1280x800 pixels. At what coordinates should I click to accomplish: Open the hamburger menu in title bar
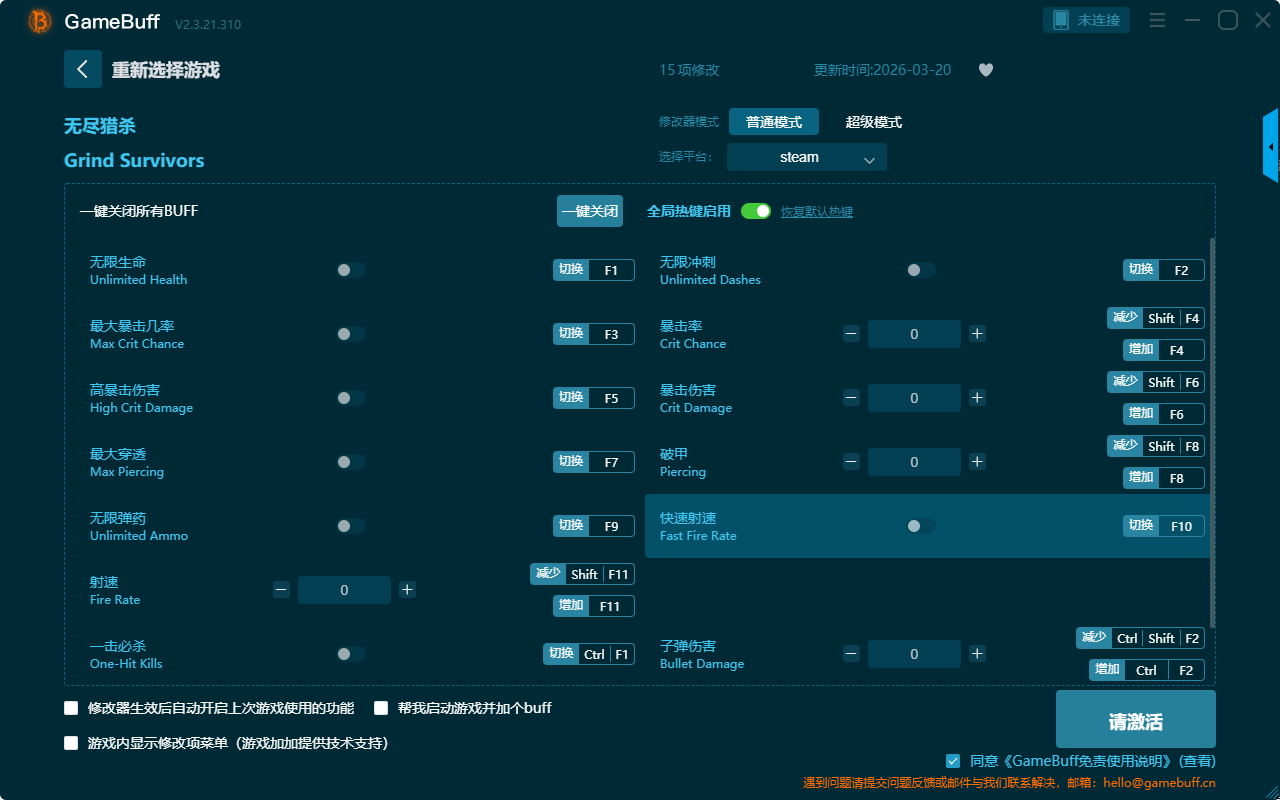pos(1157,20)
